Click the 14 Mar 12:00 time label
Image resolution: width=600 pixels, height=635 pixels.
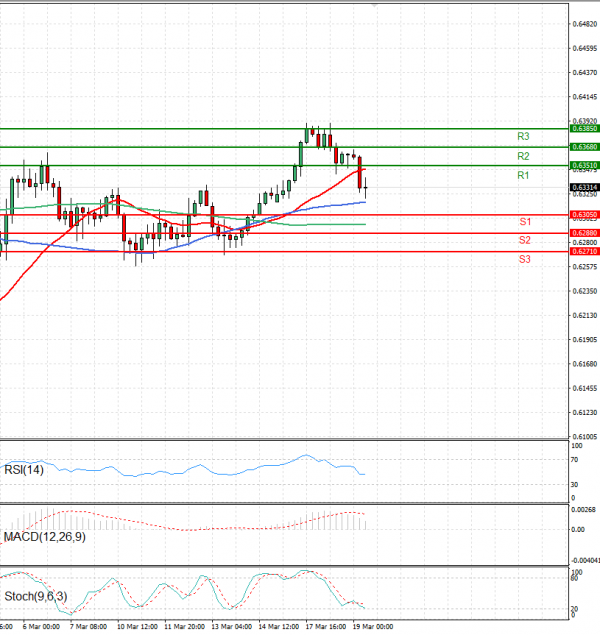[279, 627]
